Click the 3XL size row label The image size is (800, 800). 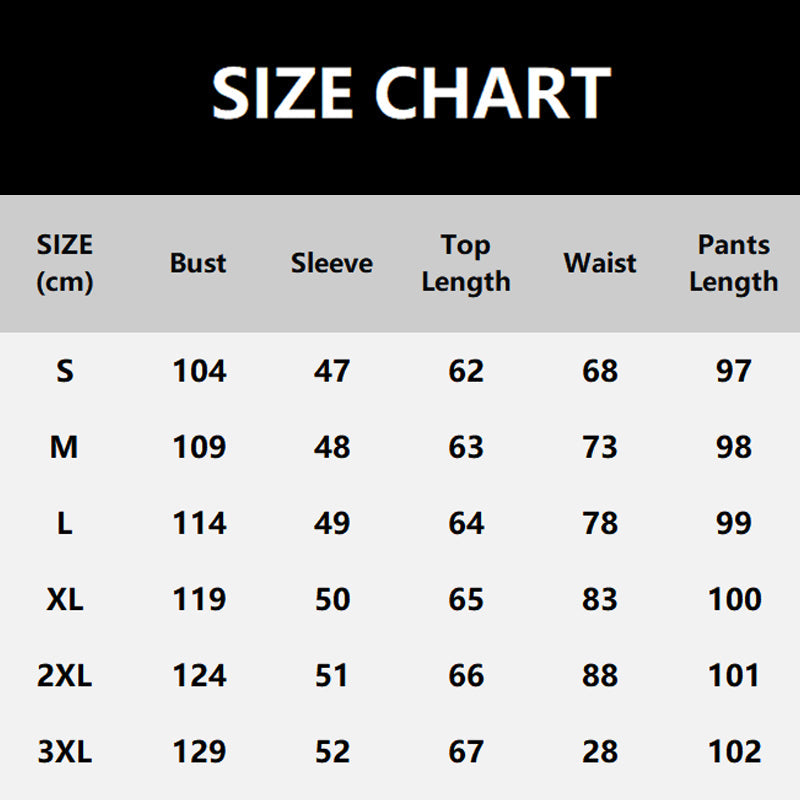click(x=65, y=751)
